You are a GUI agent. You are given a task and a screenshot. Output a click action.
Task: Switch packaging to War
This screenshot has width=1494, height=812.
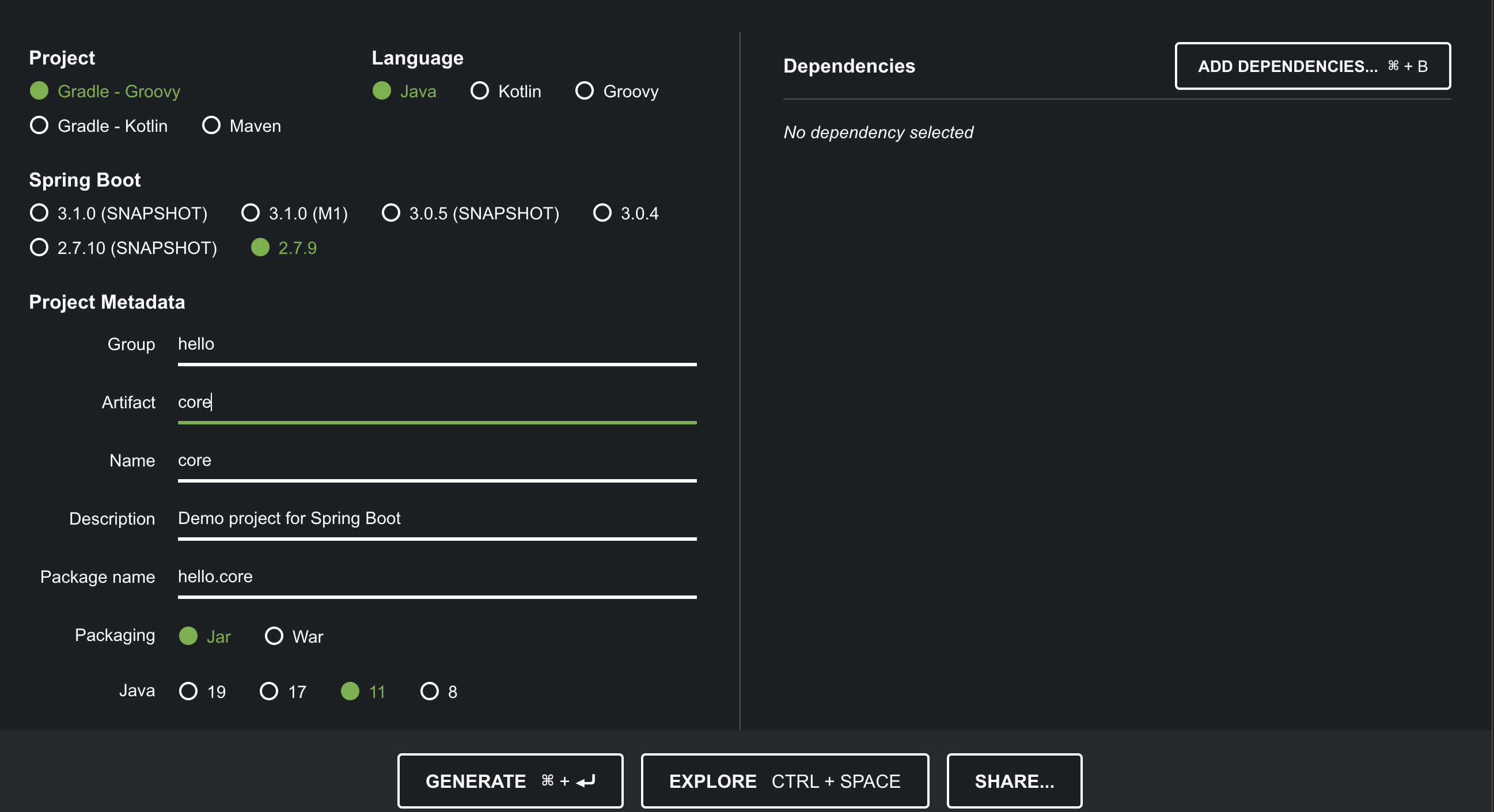point(274,636)
